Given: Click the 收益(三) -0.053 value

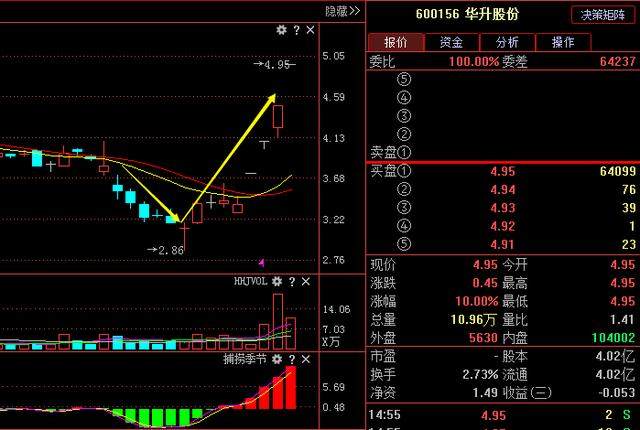Looking at the screenshot, I should pyautogui.click(x=617, y=393).
